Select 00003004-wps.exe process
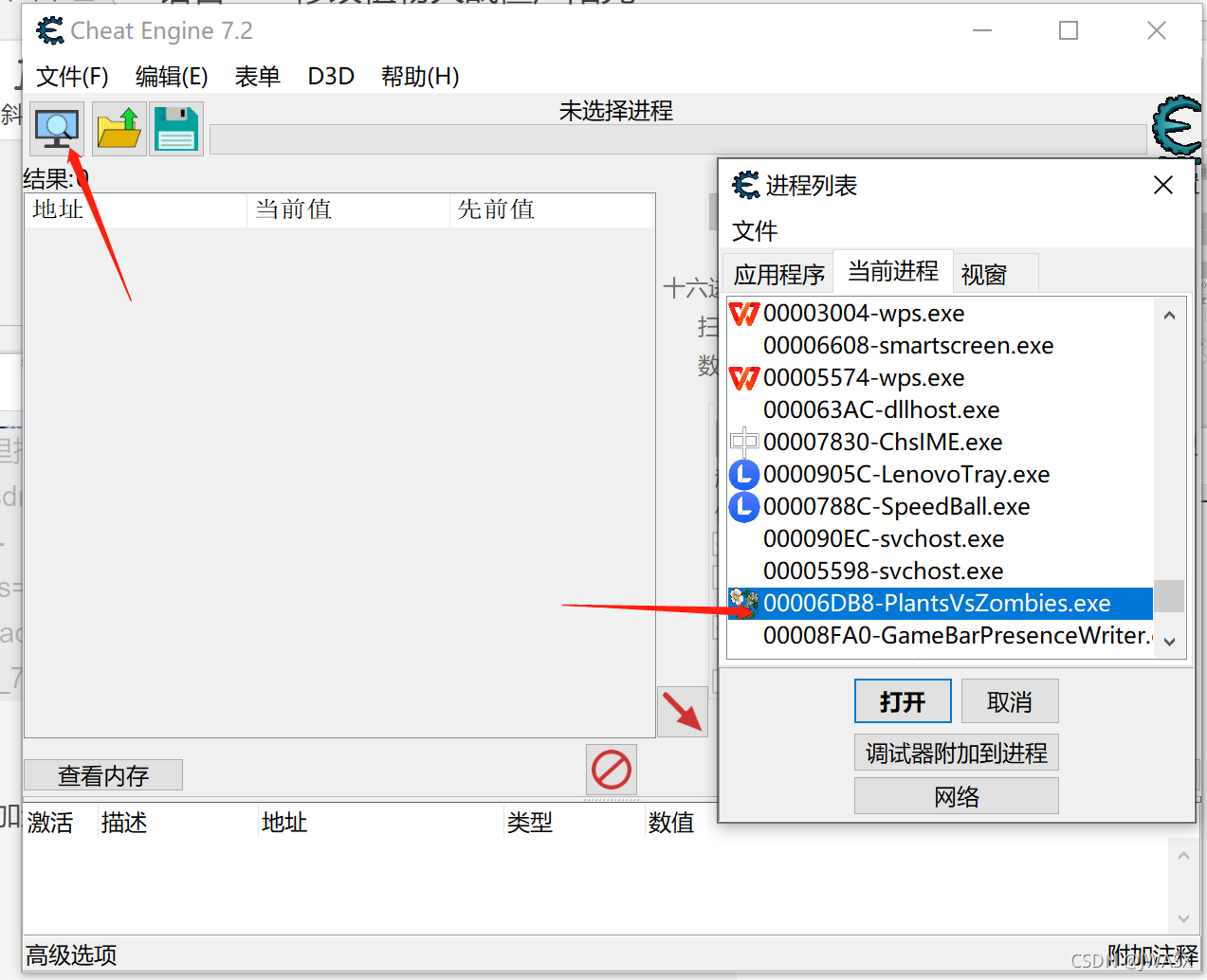This screenshot has height=980, width=1207. 940,313
